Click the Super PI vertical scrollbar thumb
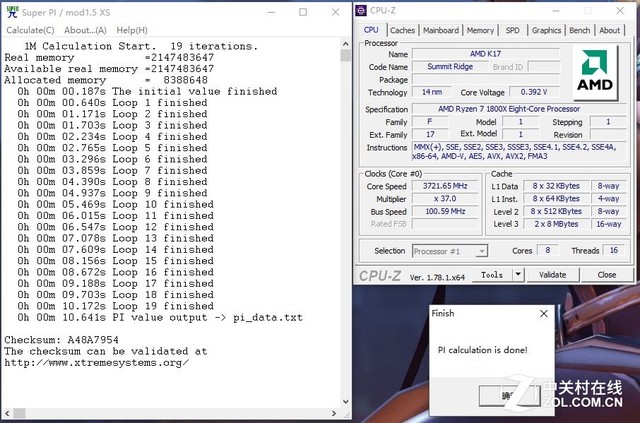 346,55
